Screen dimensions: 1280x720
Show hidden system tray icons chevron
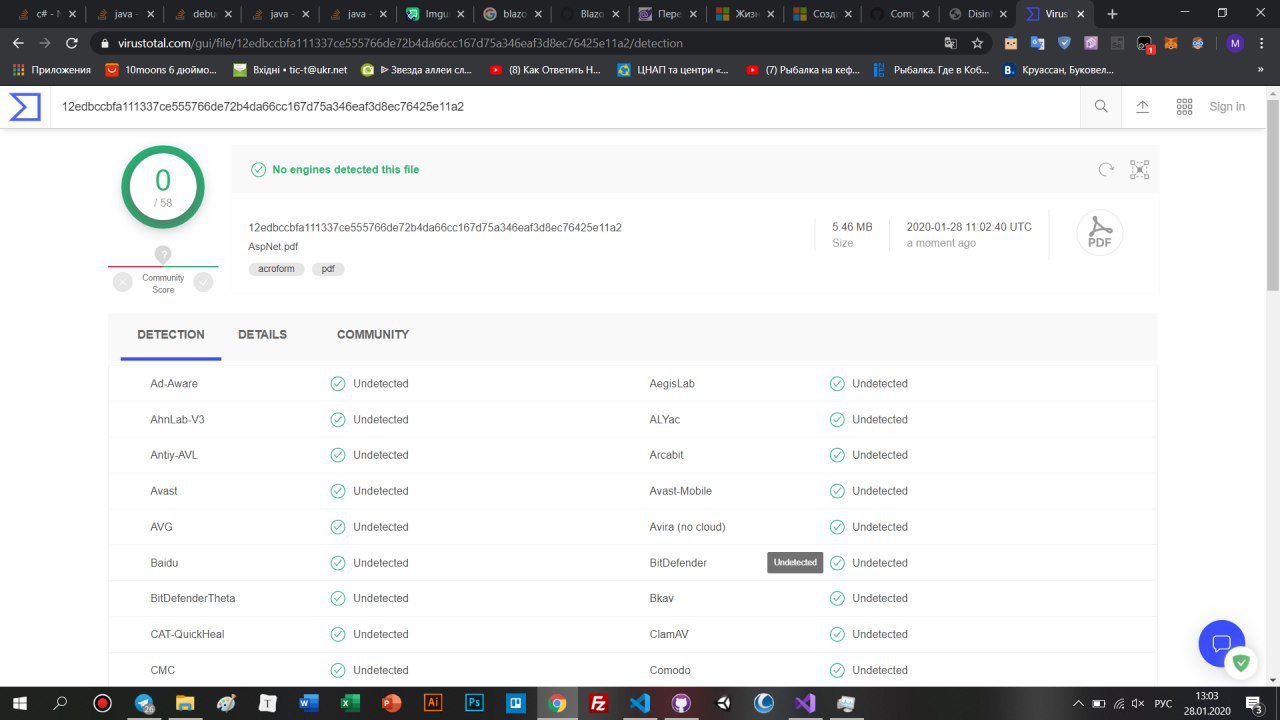(1079, 703)
